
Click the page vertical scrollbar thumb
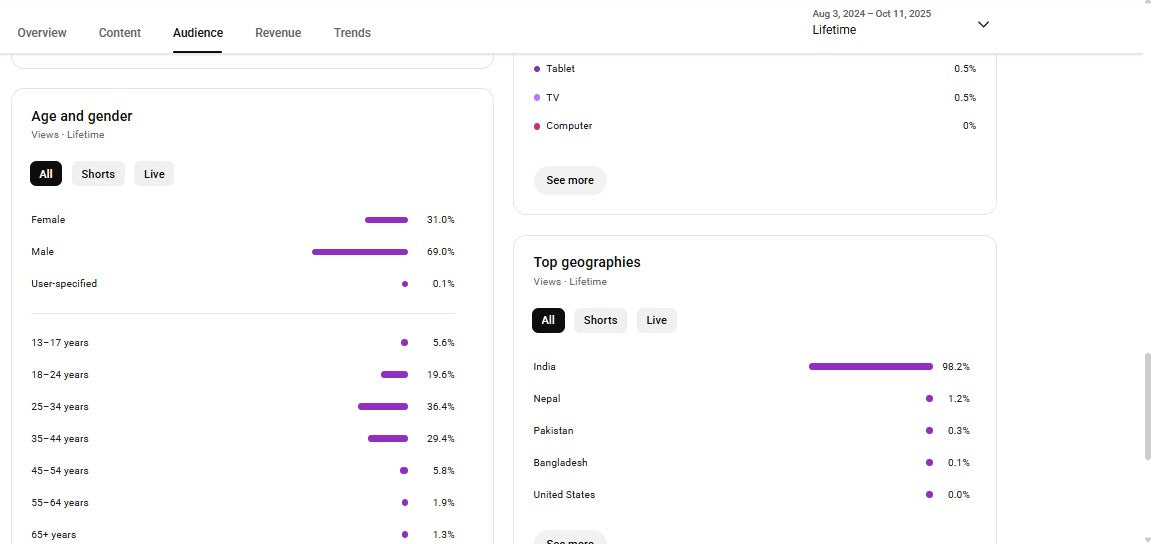coord(1146,405)
